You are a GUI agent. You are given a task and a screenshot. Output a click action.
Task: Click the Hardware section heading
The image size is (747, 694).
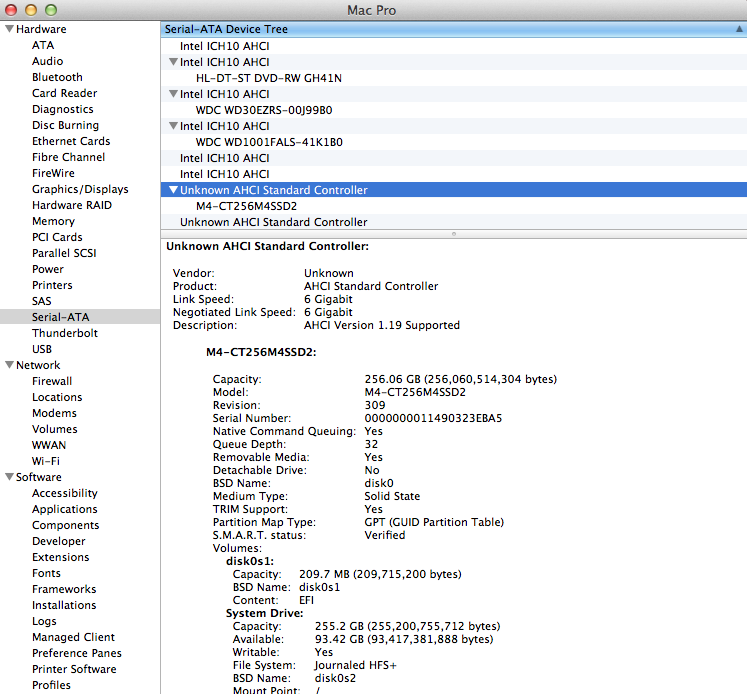point(41,29)
